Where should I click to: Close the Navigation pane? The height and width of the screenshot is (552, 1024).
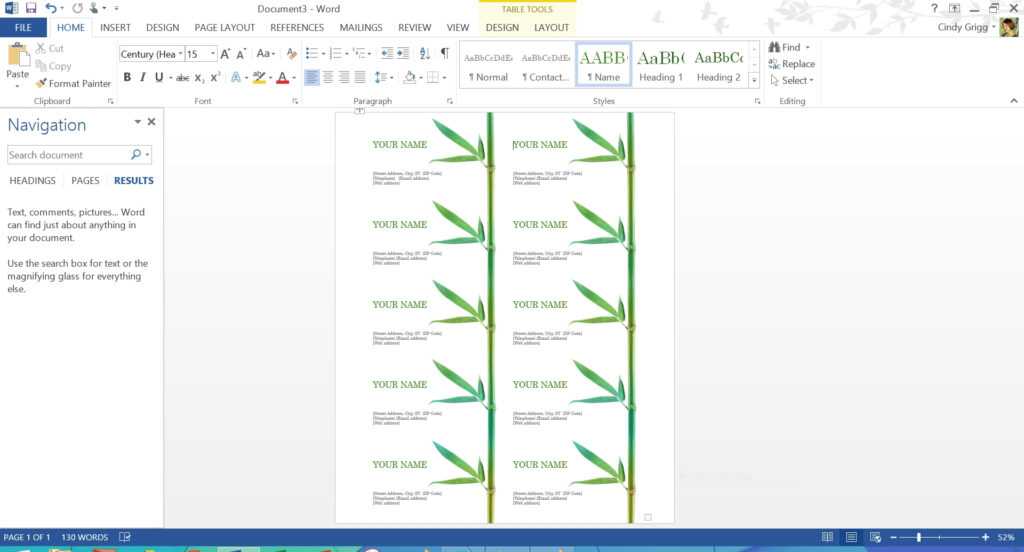[152, 122]
